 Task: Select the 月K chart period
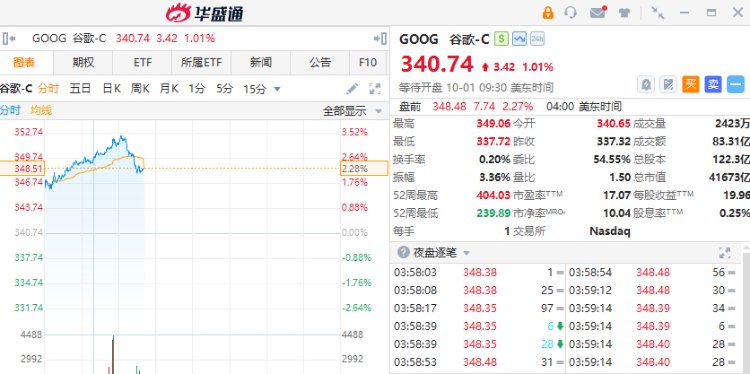pos(169,88)
